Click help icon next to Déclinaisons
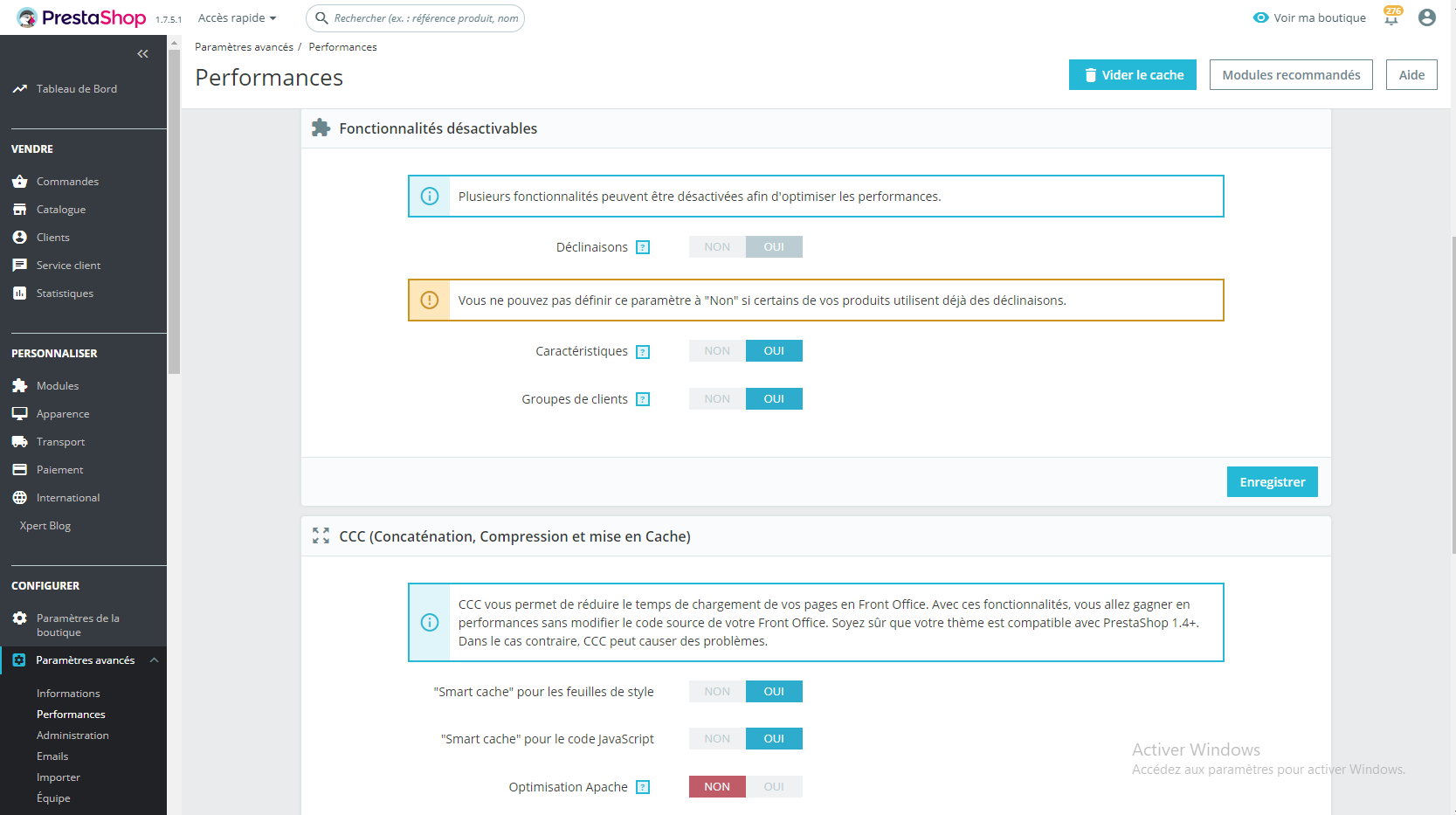This screenshot has width=1456, height=815. coord(643,247)
